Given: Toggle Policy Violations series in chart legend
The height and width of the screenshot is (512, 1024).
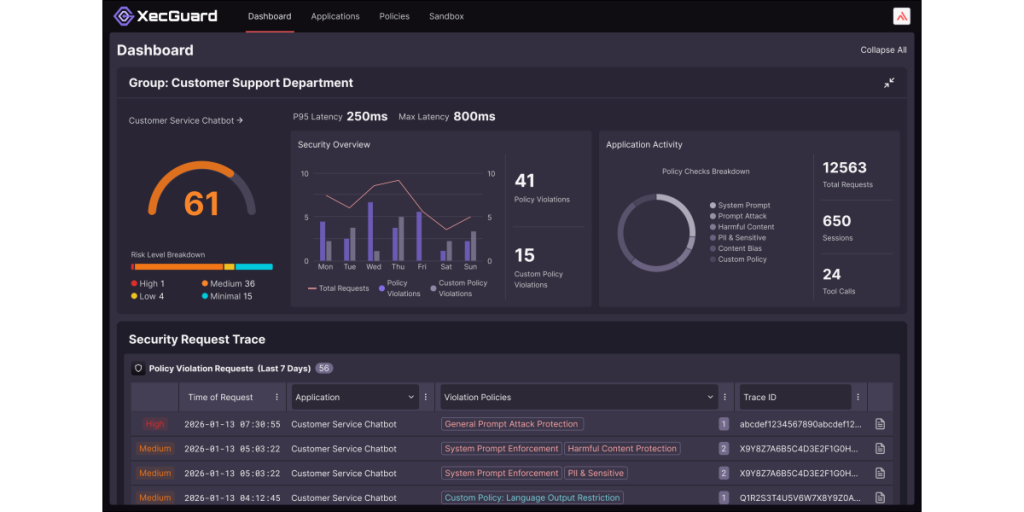Looking at the screenshot, I should tap(400, 288).
